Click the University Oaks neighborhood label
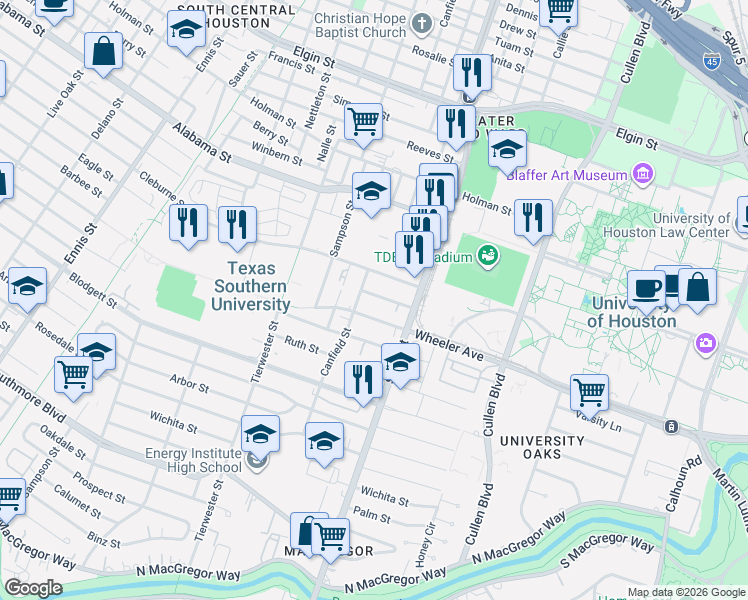The image size is (748, 600). tap(542, 447)
